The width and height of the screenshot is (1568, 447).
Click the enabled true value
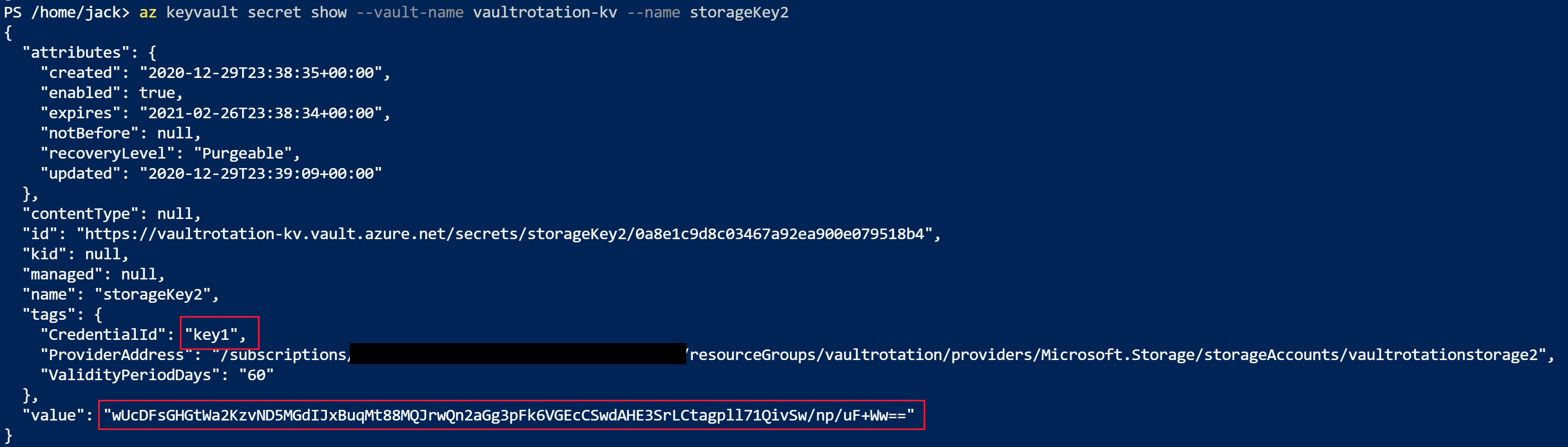[x=157, y=93]
